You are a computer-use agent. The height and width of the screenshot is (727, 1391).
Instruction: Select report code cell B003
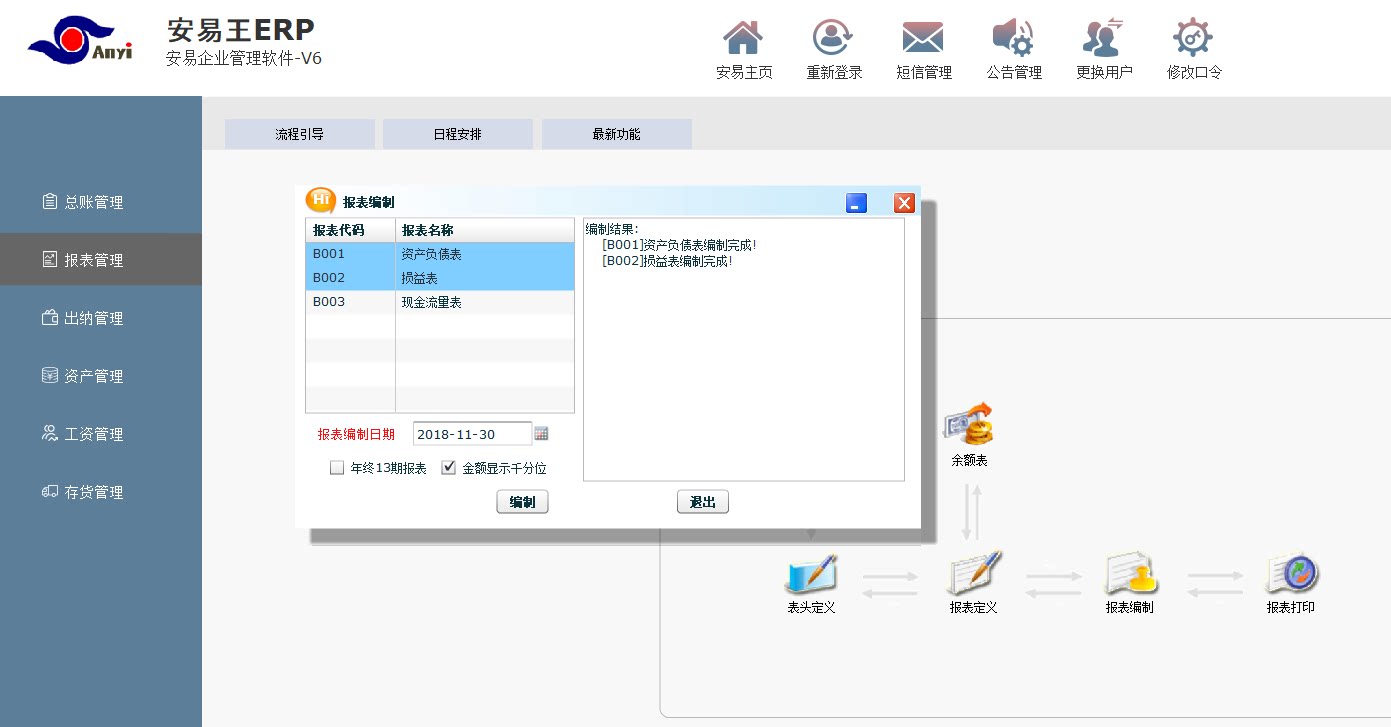pyautogui.click(x=350, y=302)
